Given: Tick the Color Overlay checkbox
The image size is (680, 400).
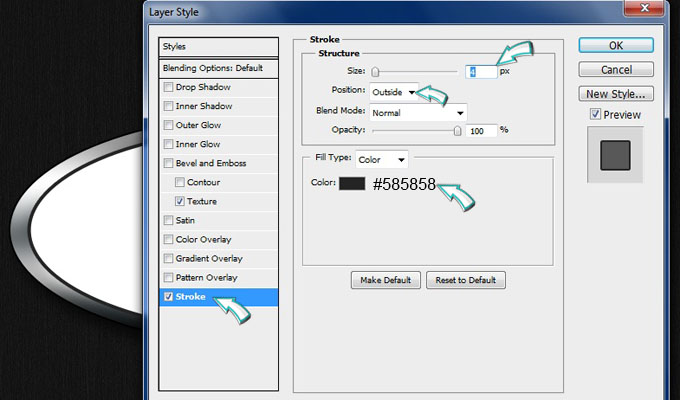Looking at the screenshot, I should tap(168, 239).
